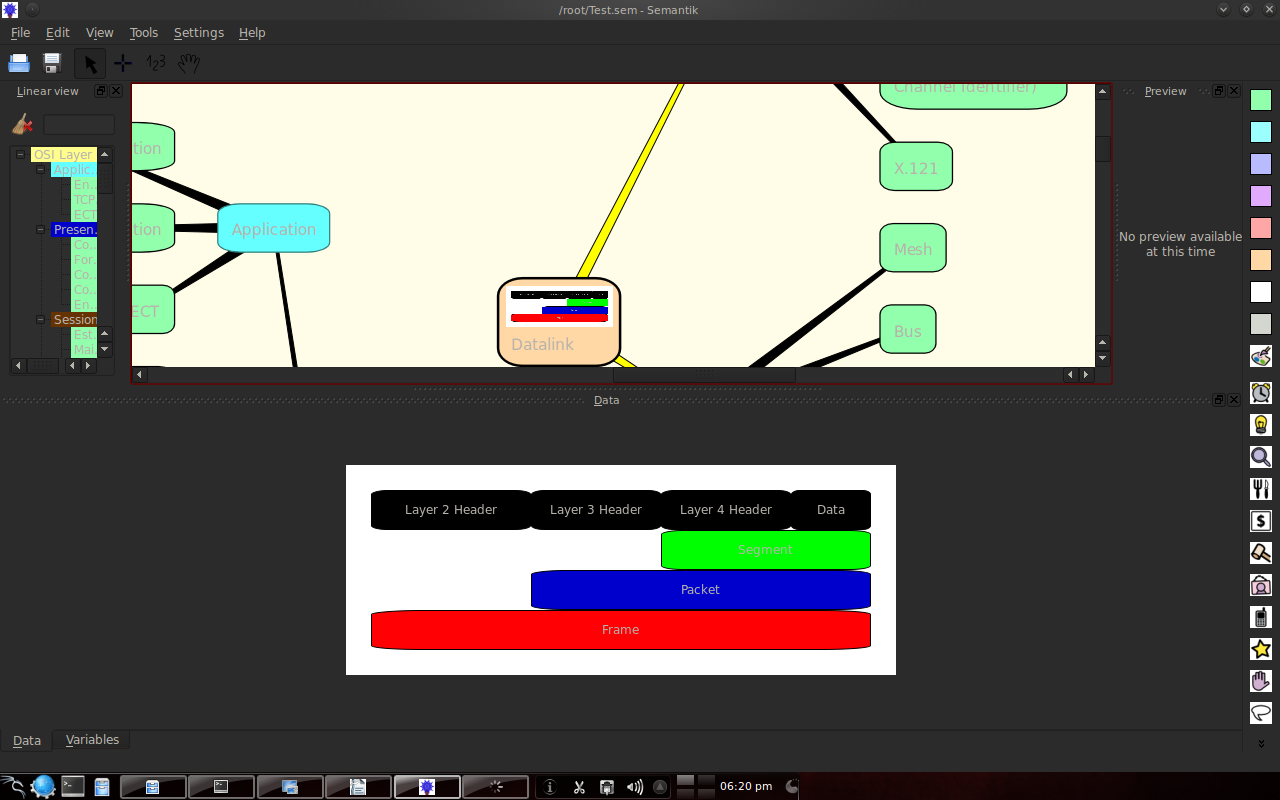The height and width of the screenshot is (800, 1280).
Task: Collapse the OSI Layer tree node
Action: click(x=20, y=154)
